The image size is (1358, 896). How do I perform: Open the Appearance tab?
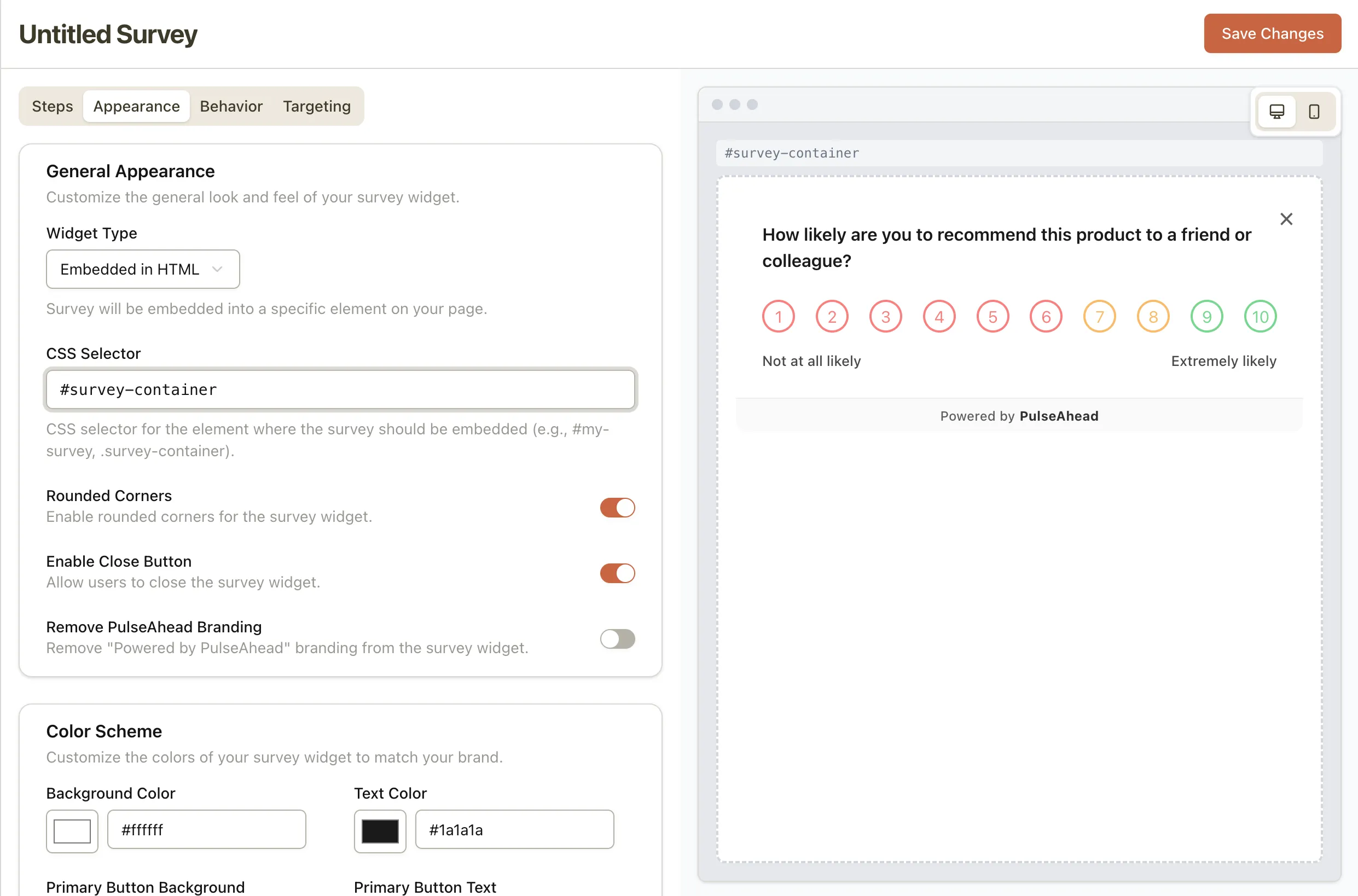pyautogui.click(x=136, y=106)
